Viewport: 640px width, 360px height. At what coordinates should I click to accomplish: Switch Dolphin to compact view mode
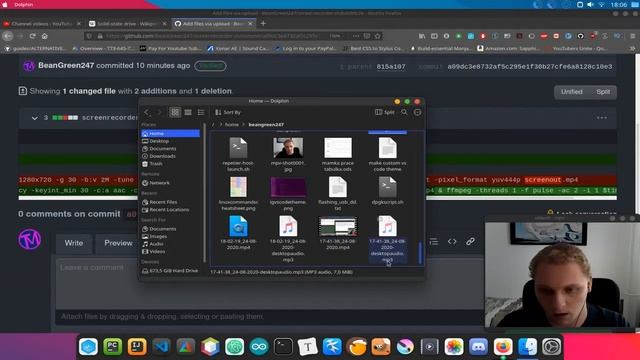tap(188, 112)
